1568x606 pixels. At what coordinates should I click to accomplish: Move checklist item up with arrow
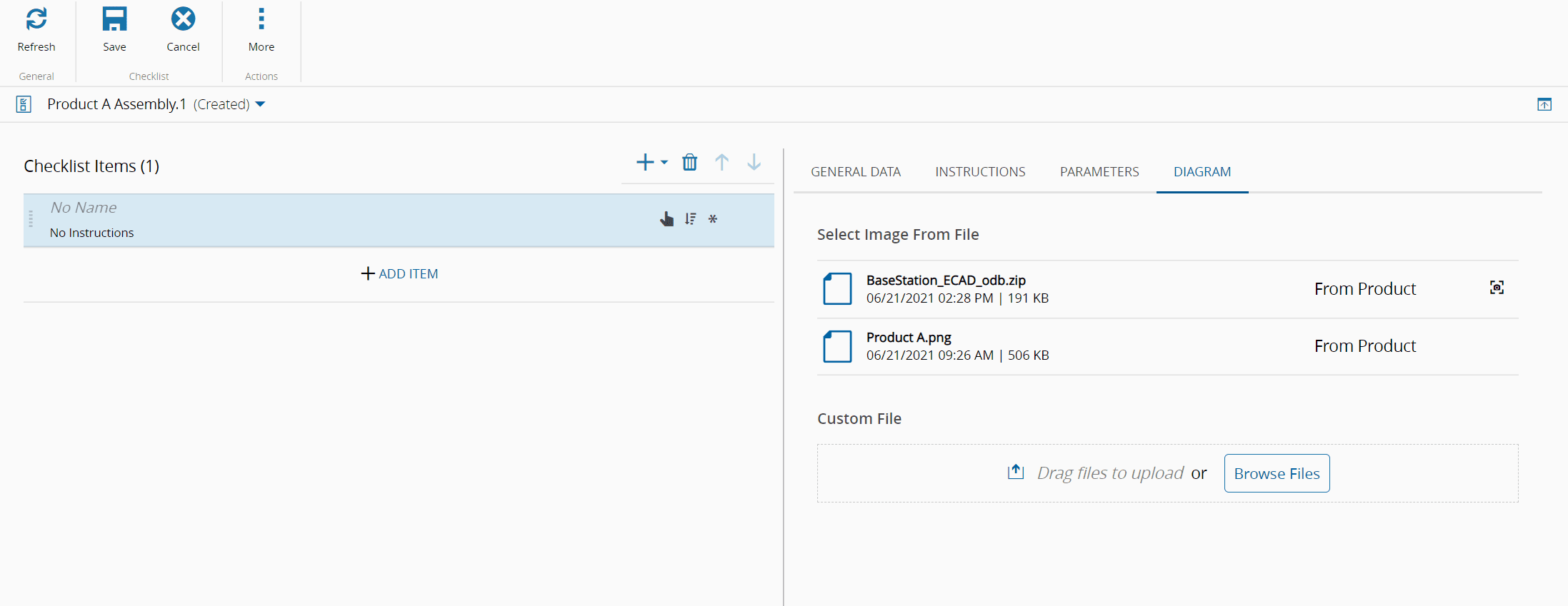[721, 163]
